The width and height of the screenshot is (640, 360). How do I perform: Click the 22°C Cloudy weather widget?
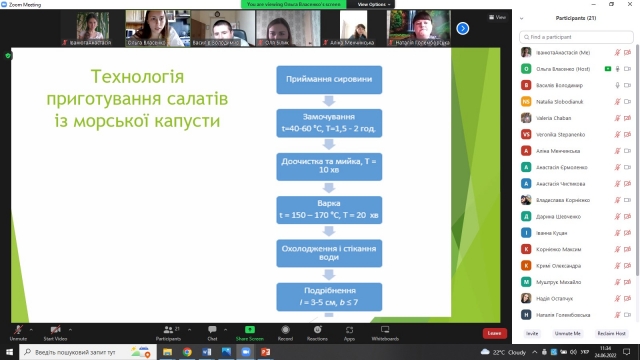(x=504, y=352)
